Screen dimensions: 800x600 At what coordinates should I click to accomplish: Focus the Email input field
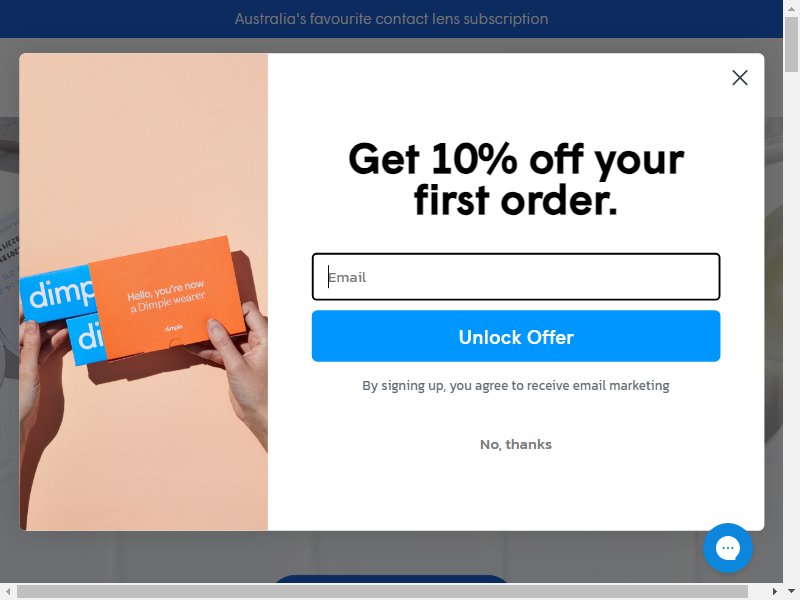coord(516,277)
